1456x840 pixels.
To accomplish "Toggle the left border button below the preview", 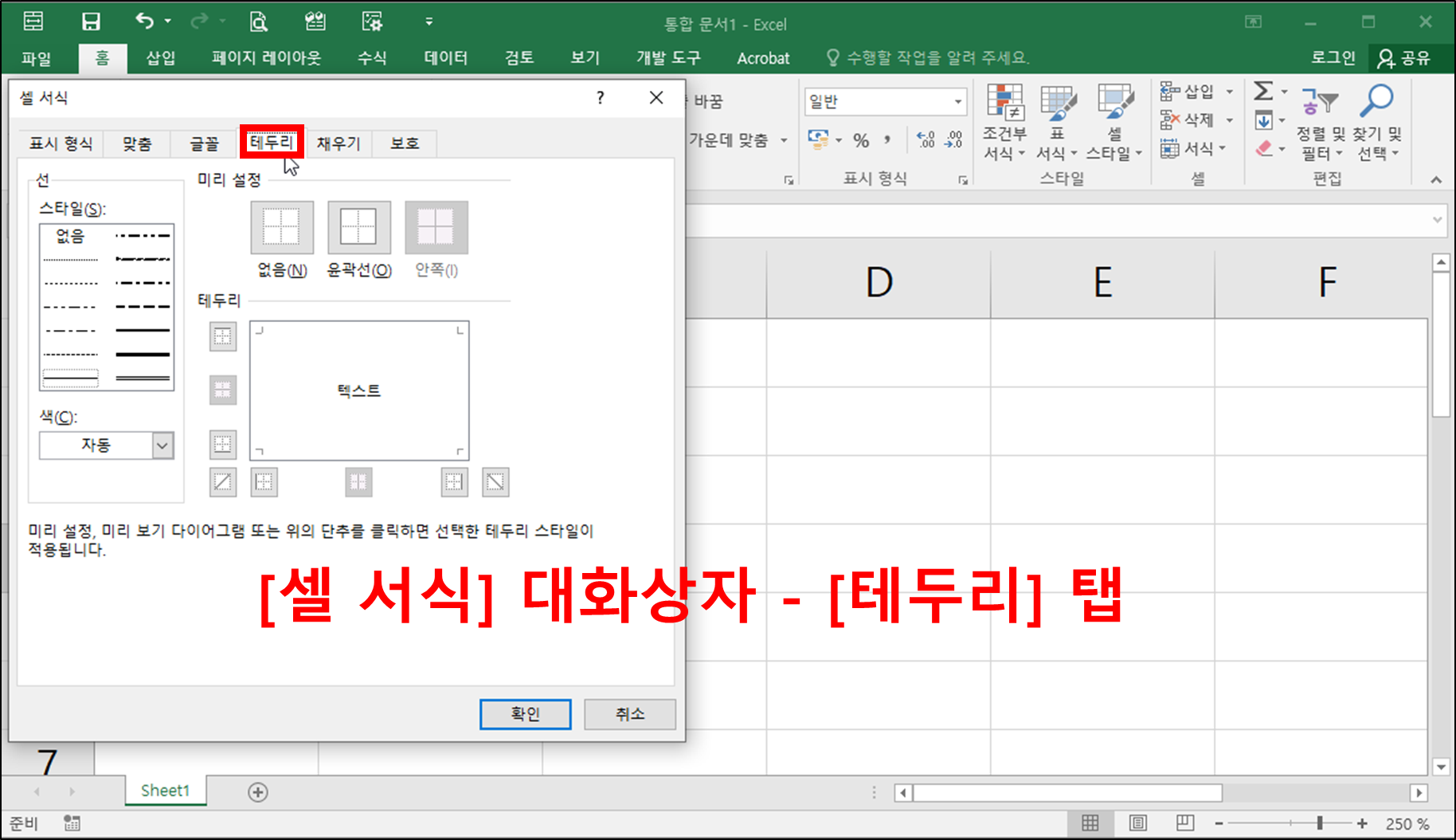I will 264,482.
